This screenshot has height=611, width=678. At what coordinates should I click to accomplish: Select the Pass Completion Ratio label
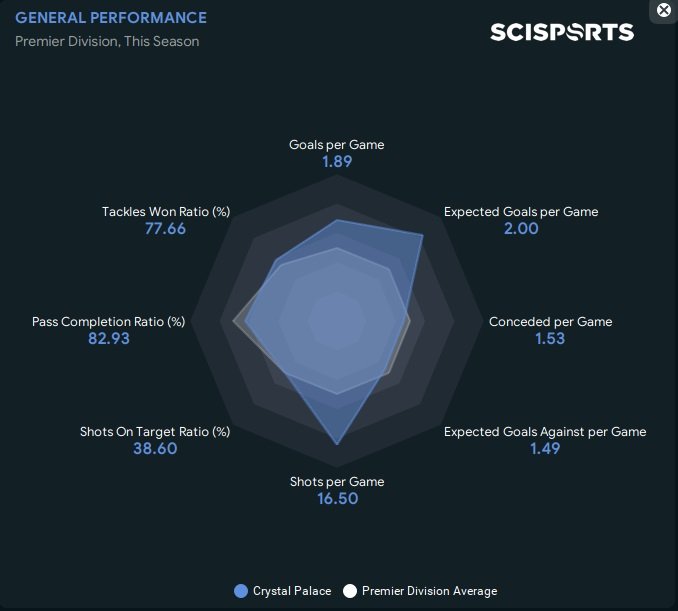click(x=108, y=322)
